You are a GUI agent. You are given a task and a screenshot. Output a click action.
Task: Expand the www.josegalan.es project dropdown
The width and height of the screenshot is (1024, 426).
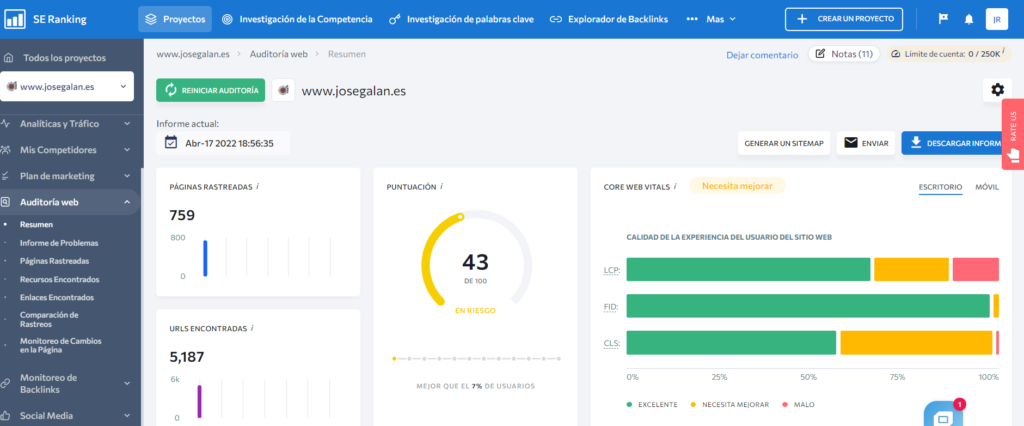click(x=67, y=87)
